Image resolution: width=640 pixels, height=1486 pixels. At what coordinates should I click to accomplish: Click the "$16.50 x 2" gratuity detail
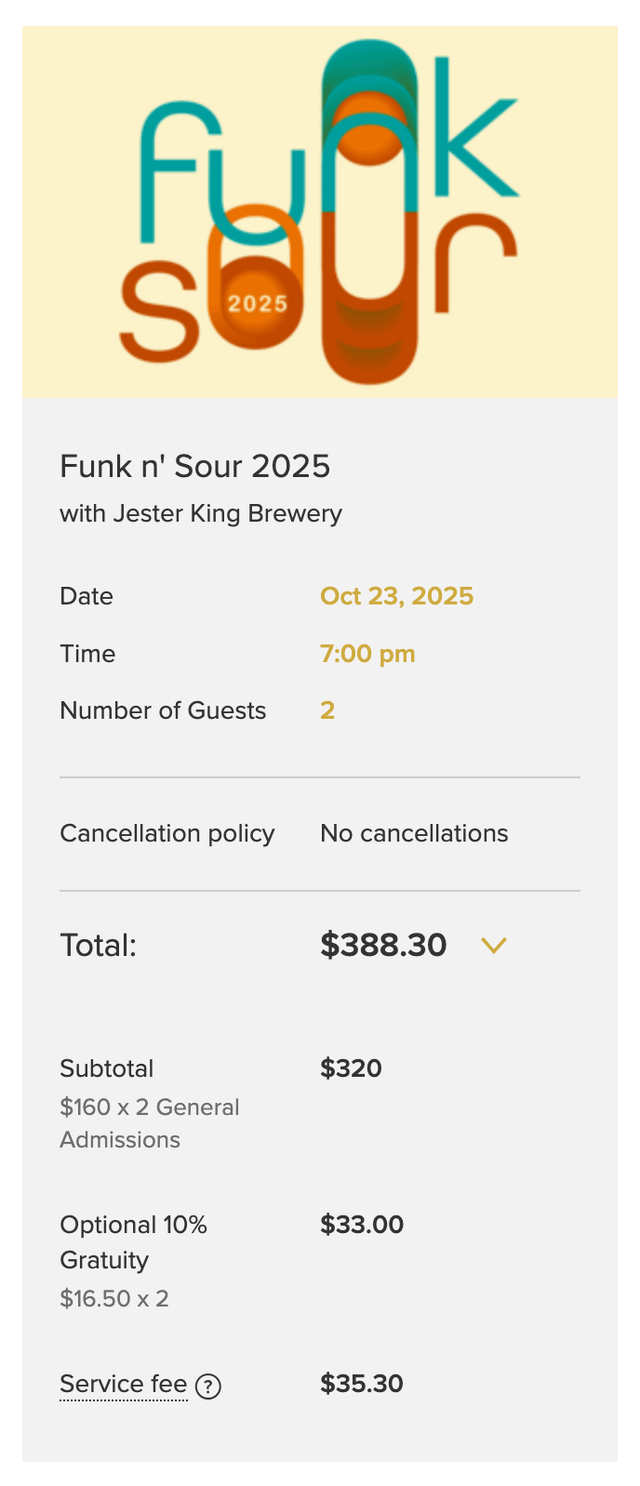click(114, 1299)
